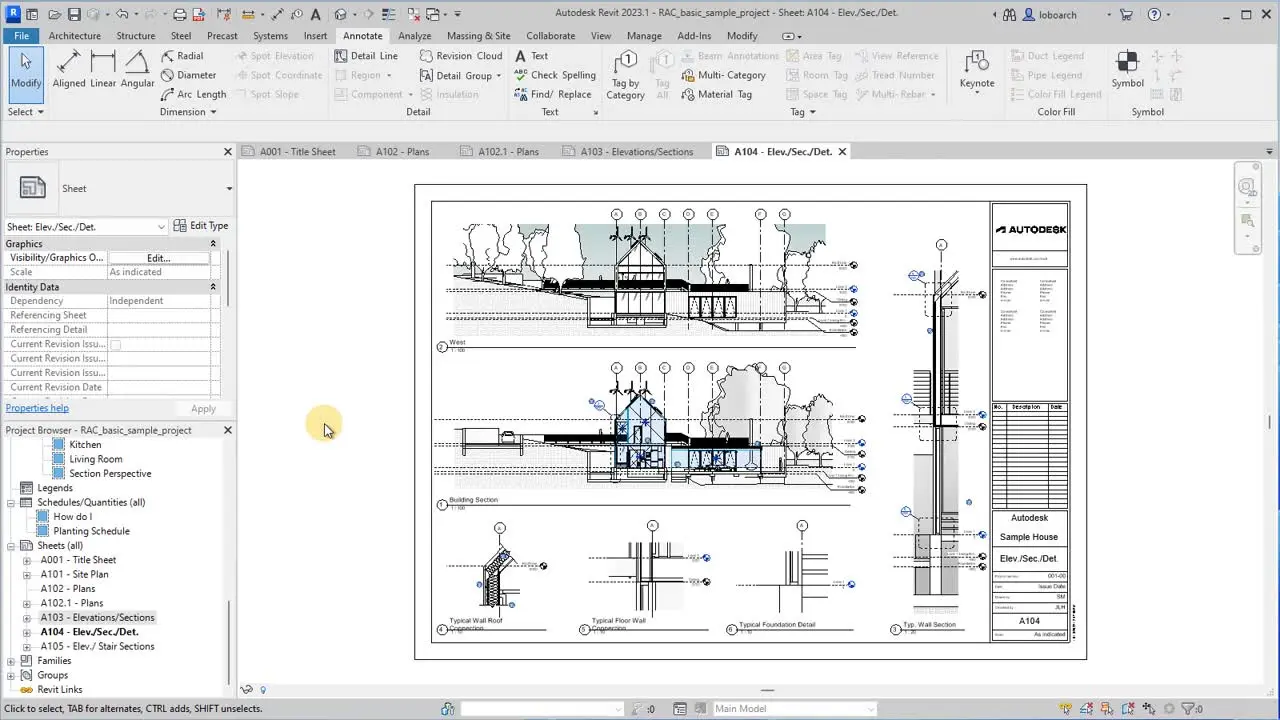Click the Text annotation tool

[x=531, y=56]
